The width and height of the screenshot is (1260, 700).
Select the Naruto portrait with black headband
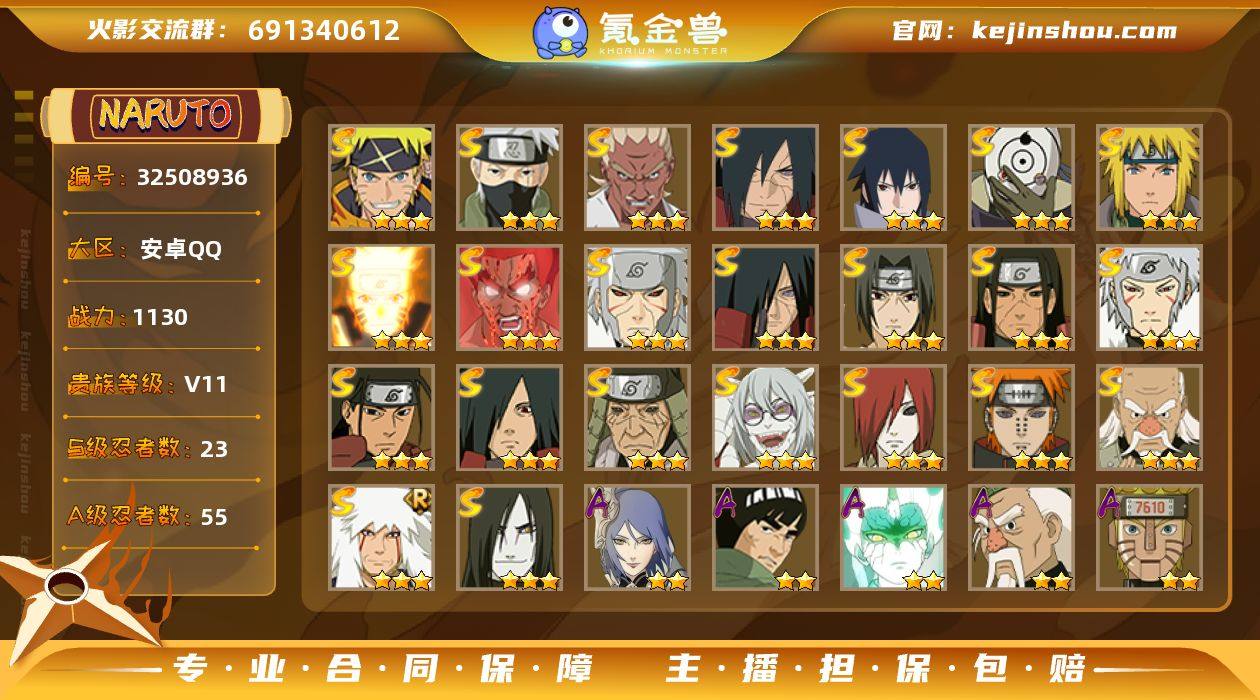(x=381, y=178)
